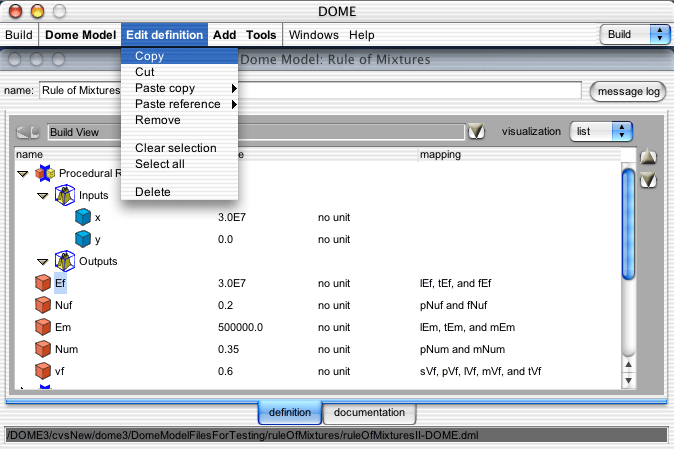The image size is (674, 449).
Task: Click the Inputs filter icon
Action: click(x=65, y=195)
